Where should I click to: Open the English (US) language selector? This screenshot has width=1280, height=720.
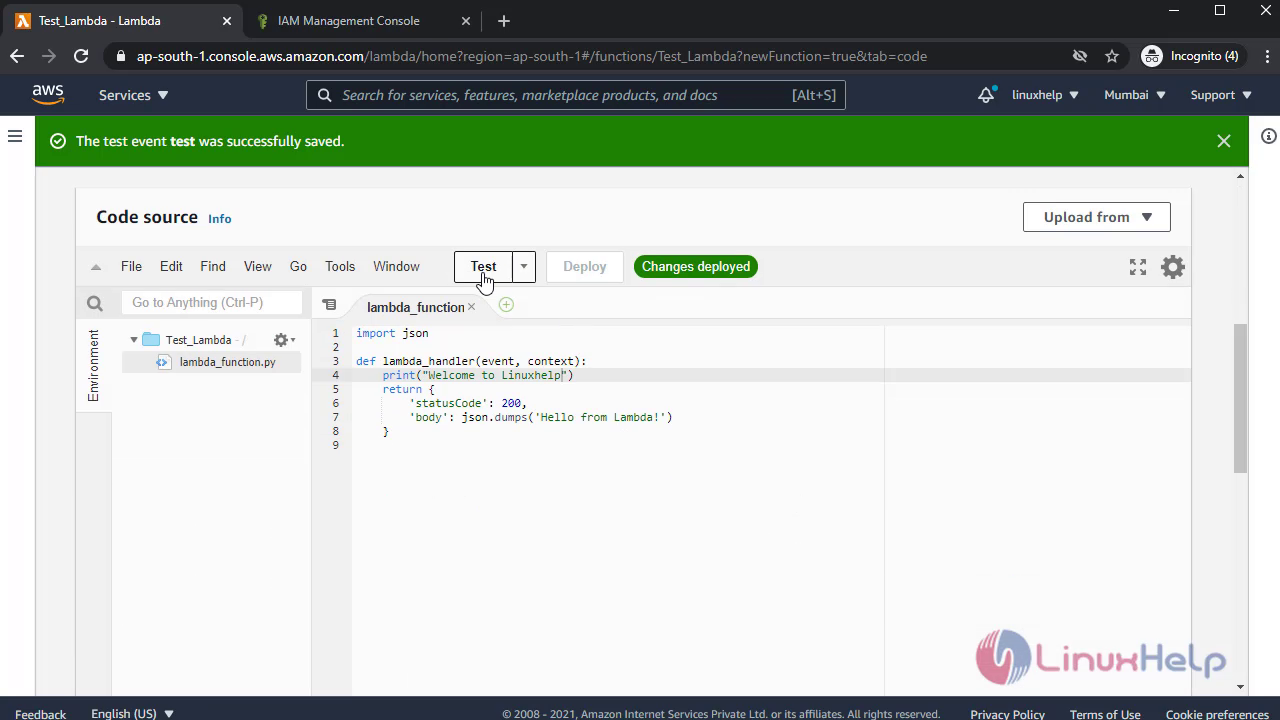(x=133, y=713)
